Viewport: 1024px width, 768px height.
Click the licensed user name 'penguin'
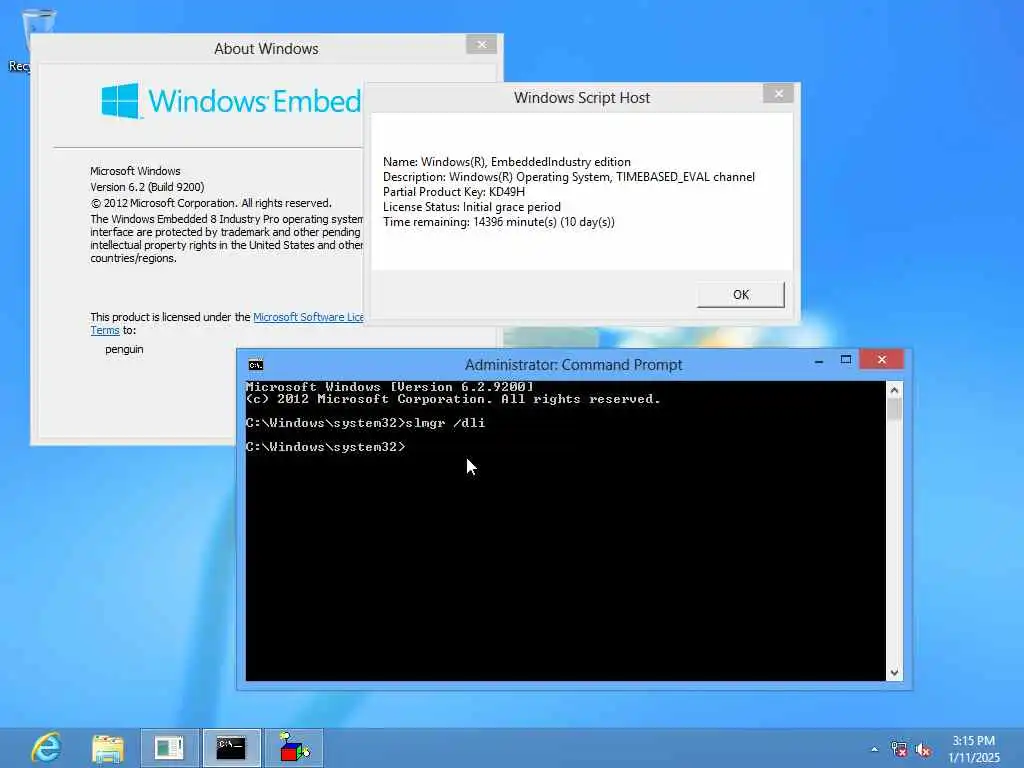click(x=124, y=349)
